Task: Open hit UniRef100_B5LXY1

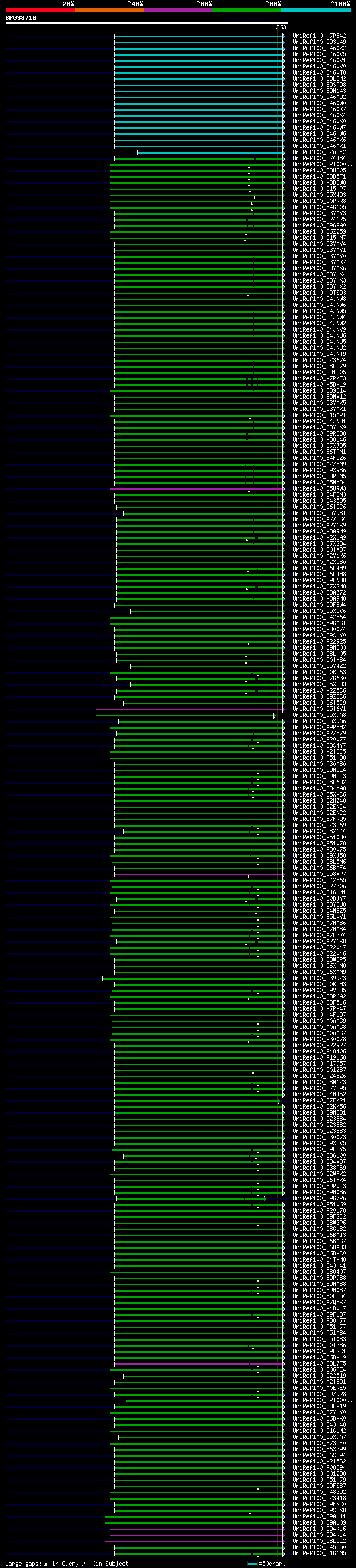Action: (x=319, y=917)
